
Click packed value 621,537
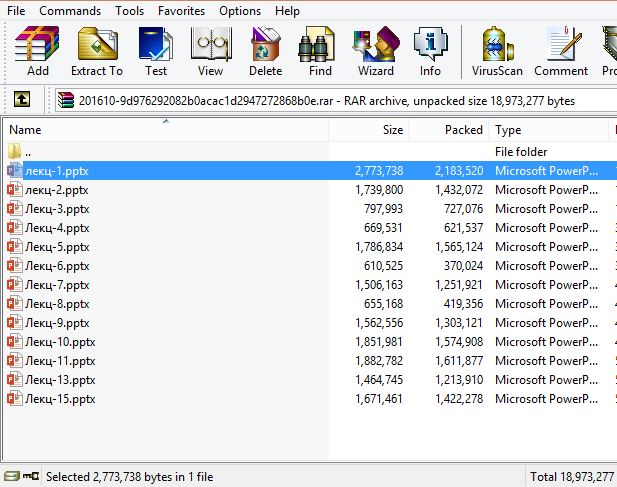pos(463,228)
